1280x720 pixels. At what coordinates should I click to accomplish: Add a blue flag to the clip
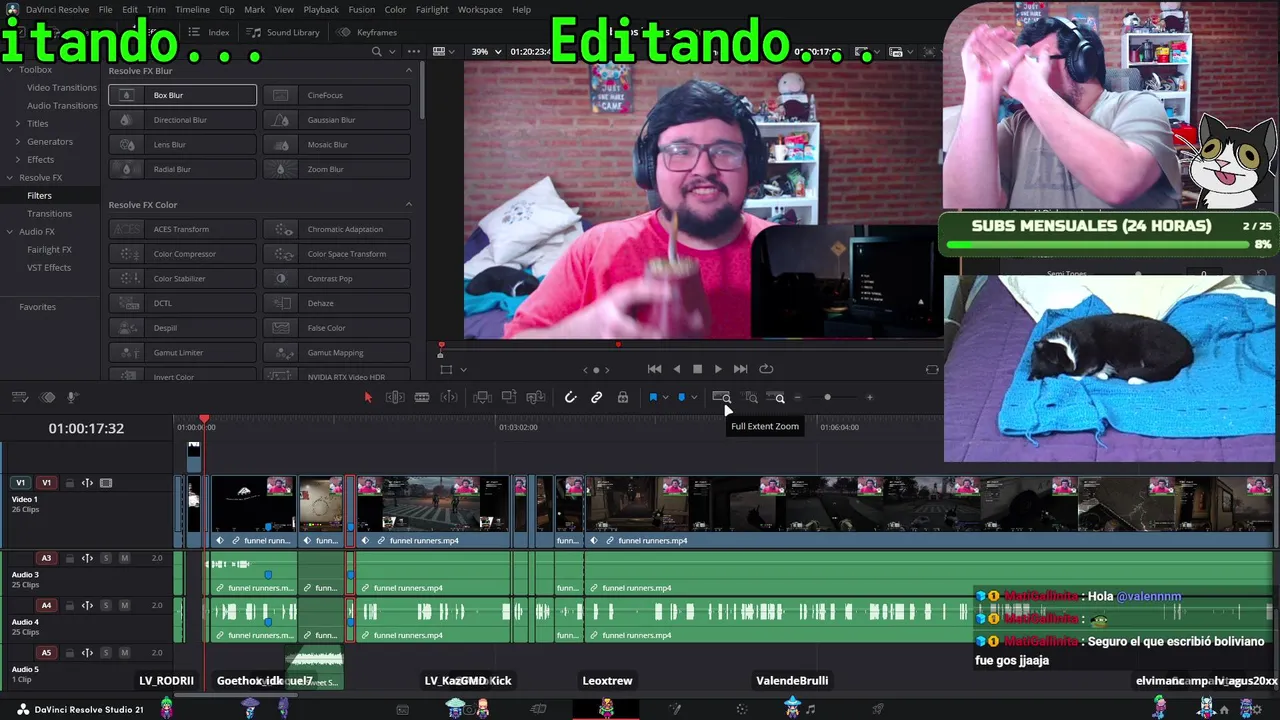(653, 397)
